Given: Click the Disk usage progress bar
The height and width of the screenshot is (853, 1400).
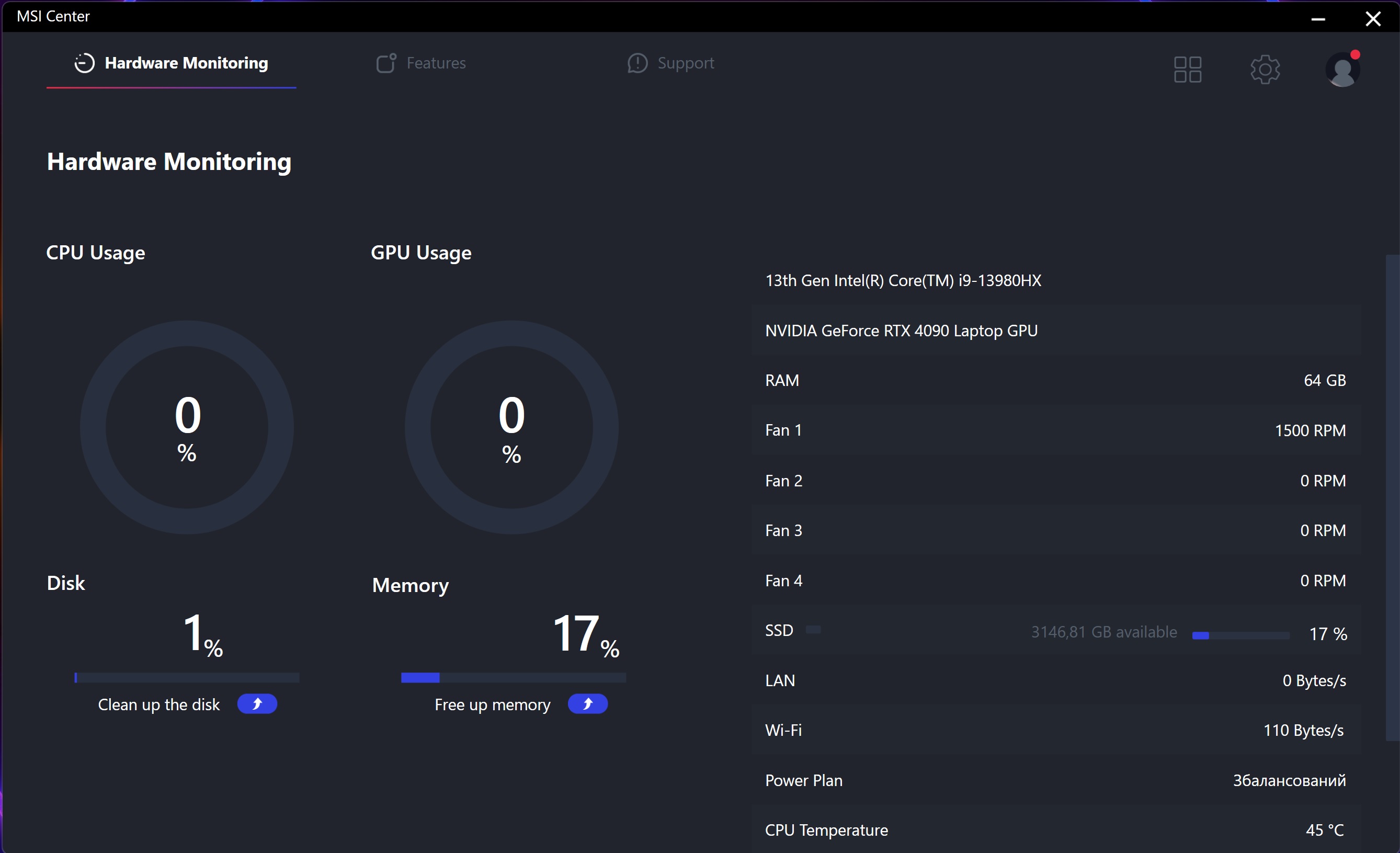Looking at the screenshot, I should point(187,677).
